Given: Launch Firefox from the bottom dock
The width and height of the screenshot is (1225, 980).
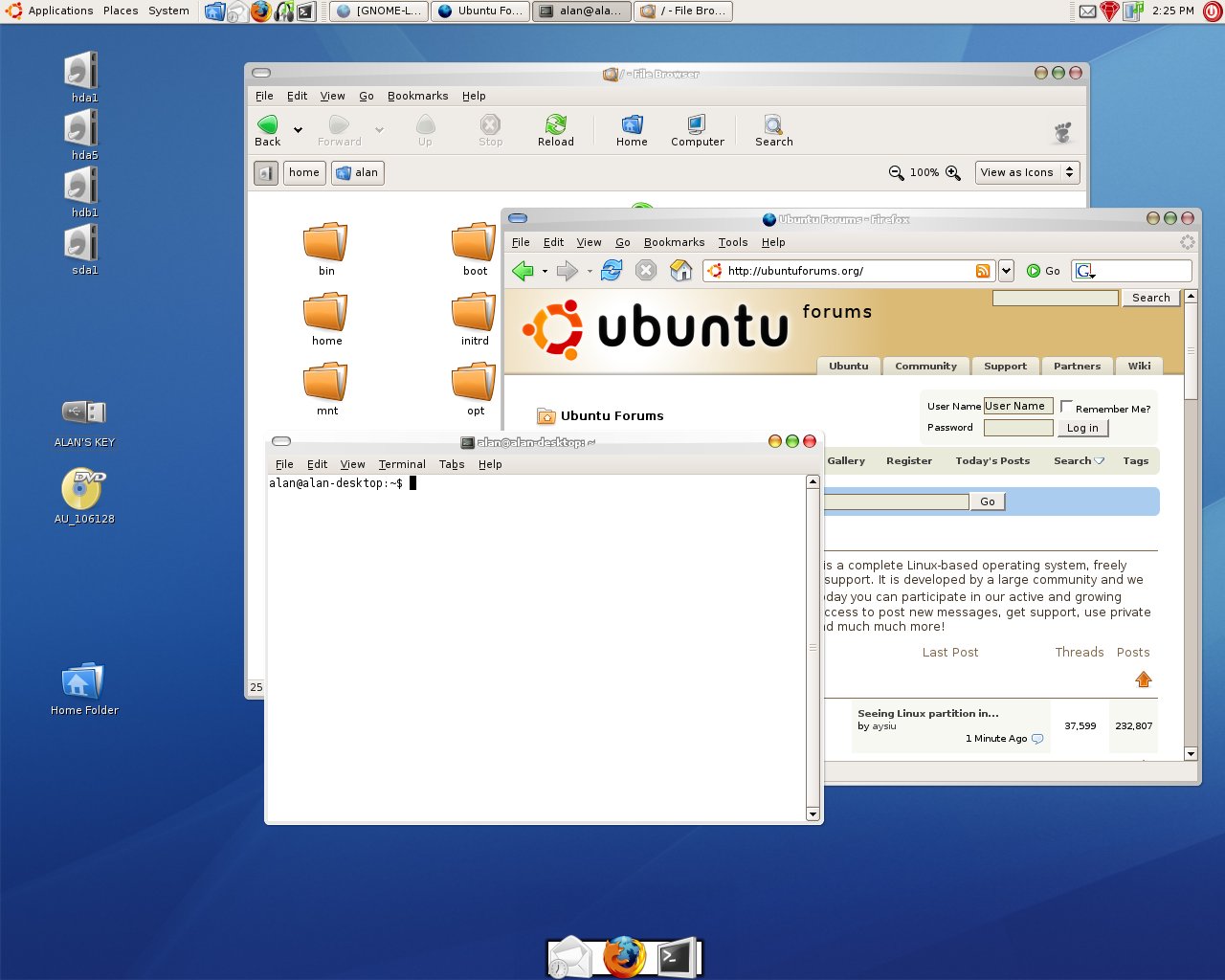Looking at the screenshot, I should 624,956.
